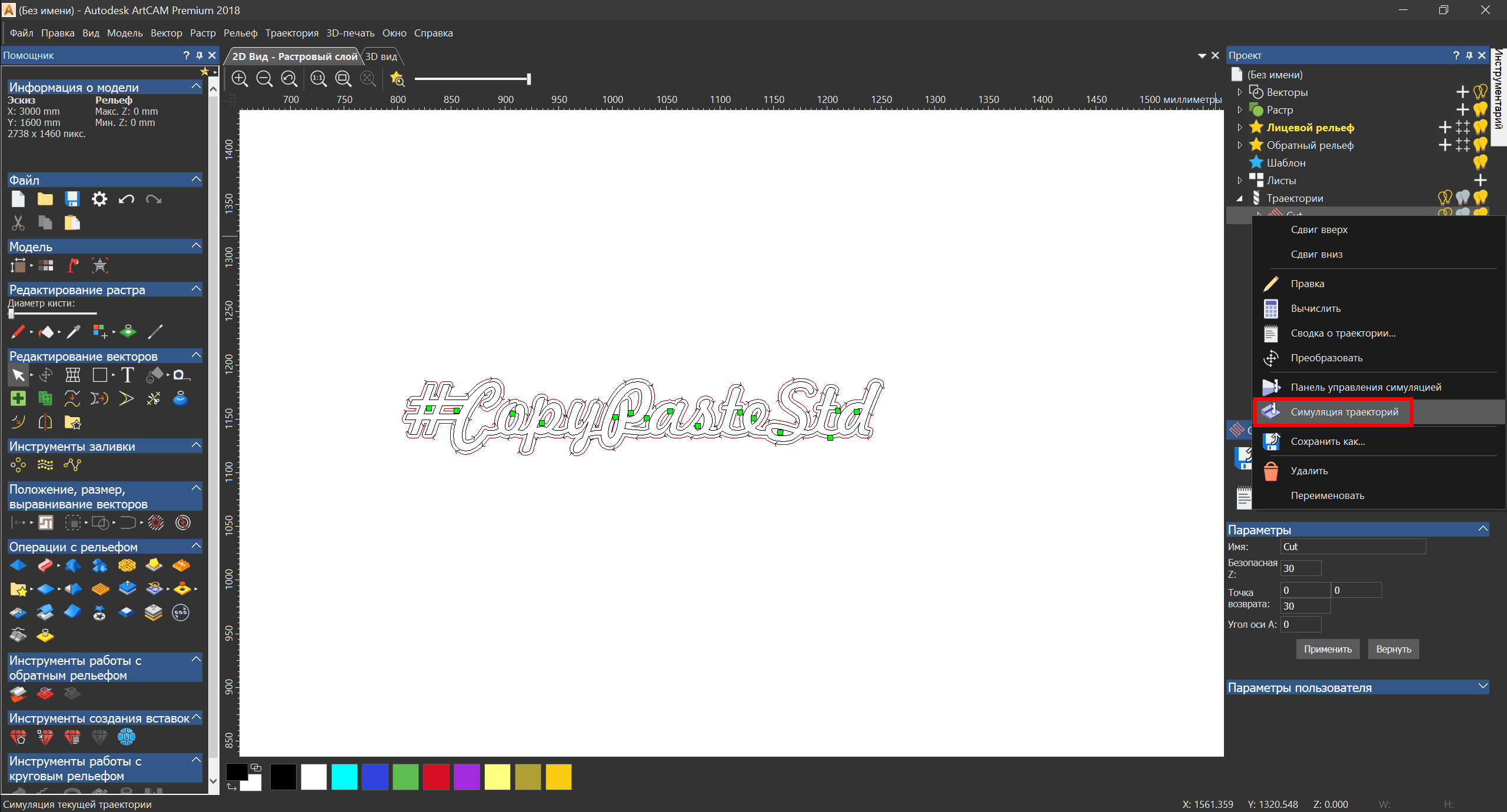Choose Симуляция траекторий from the context menu

(1344, 412)
